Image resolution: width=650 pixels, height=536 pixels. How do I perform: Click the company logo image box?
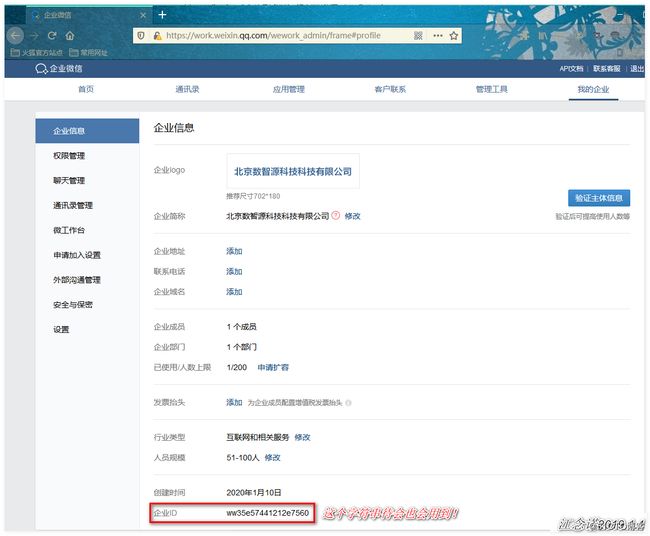[293, 171]
